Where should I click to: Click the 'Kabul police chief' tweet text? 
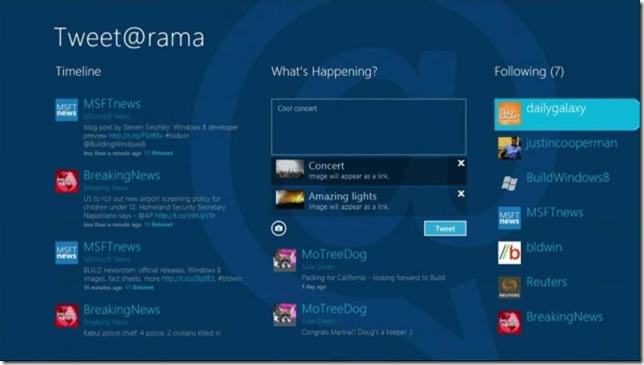click(x=152, y=333)
